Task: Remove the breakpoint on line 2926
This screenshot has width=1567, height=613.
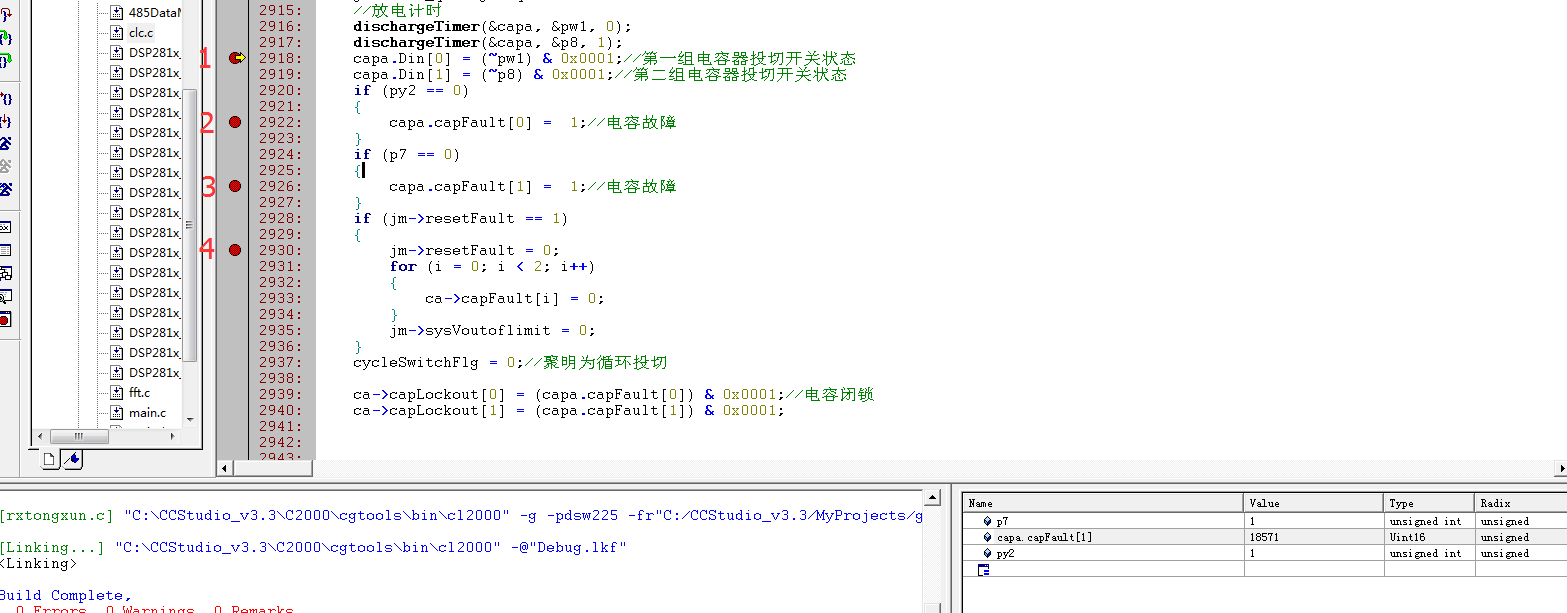Action: point(235,186)
